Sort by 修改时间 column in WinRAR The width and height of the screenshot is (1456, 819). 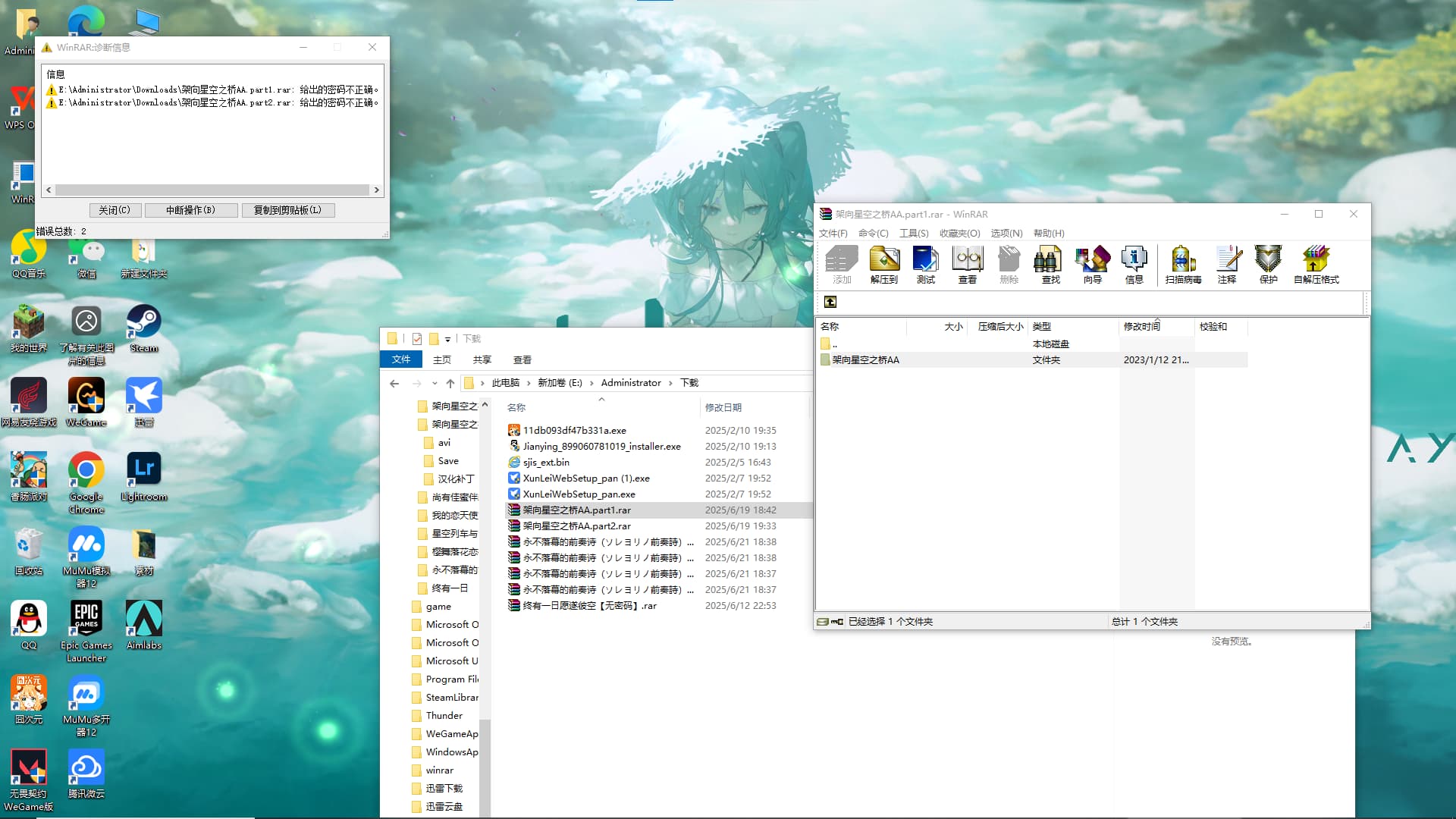tap(1142, 327)
